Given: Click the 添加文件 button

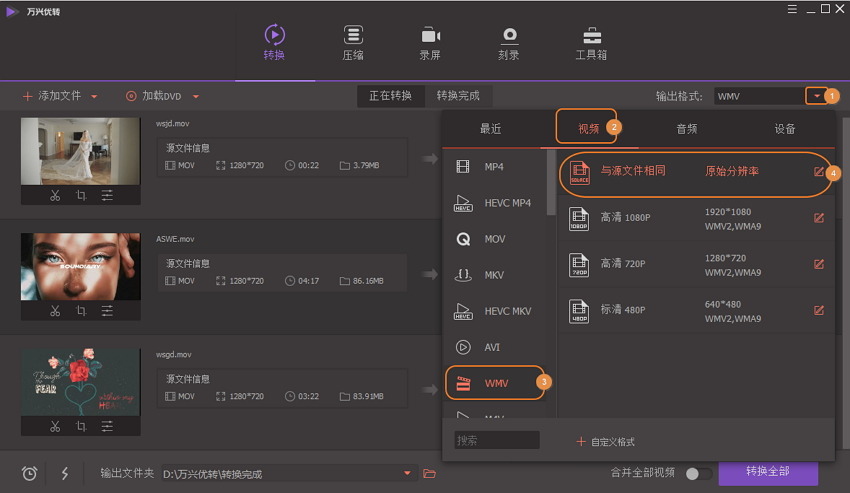Looking at the screenshot, I should 52,96.
